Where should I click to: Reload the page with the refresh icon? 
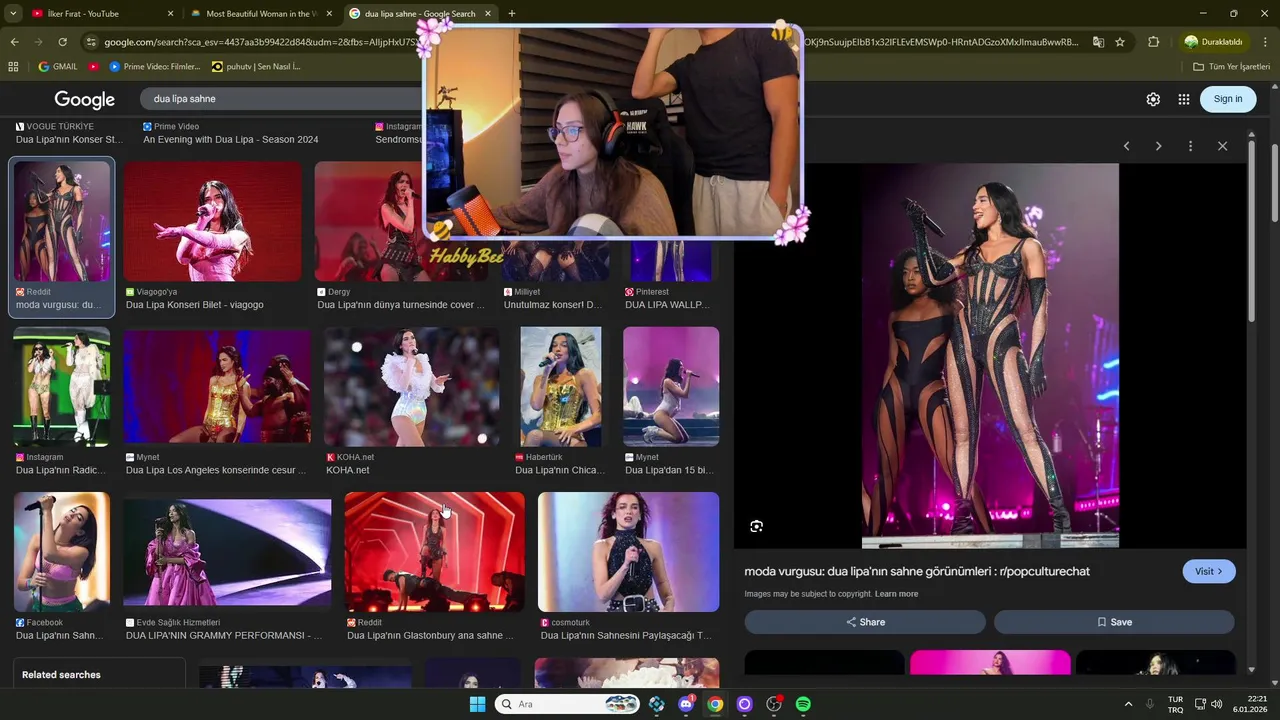click(62, 42)
